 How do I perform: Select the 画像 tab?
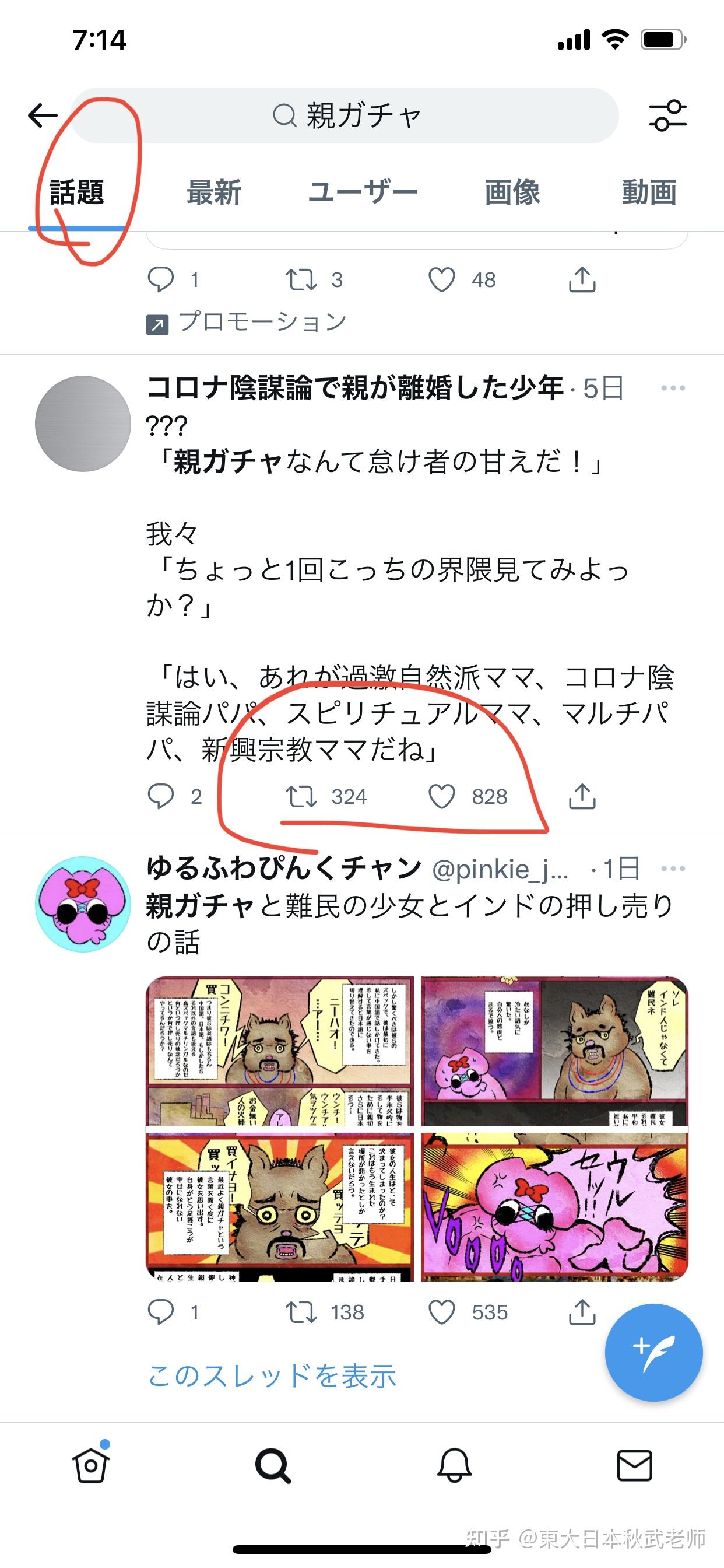(512, 192)
